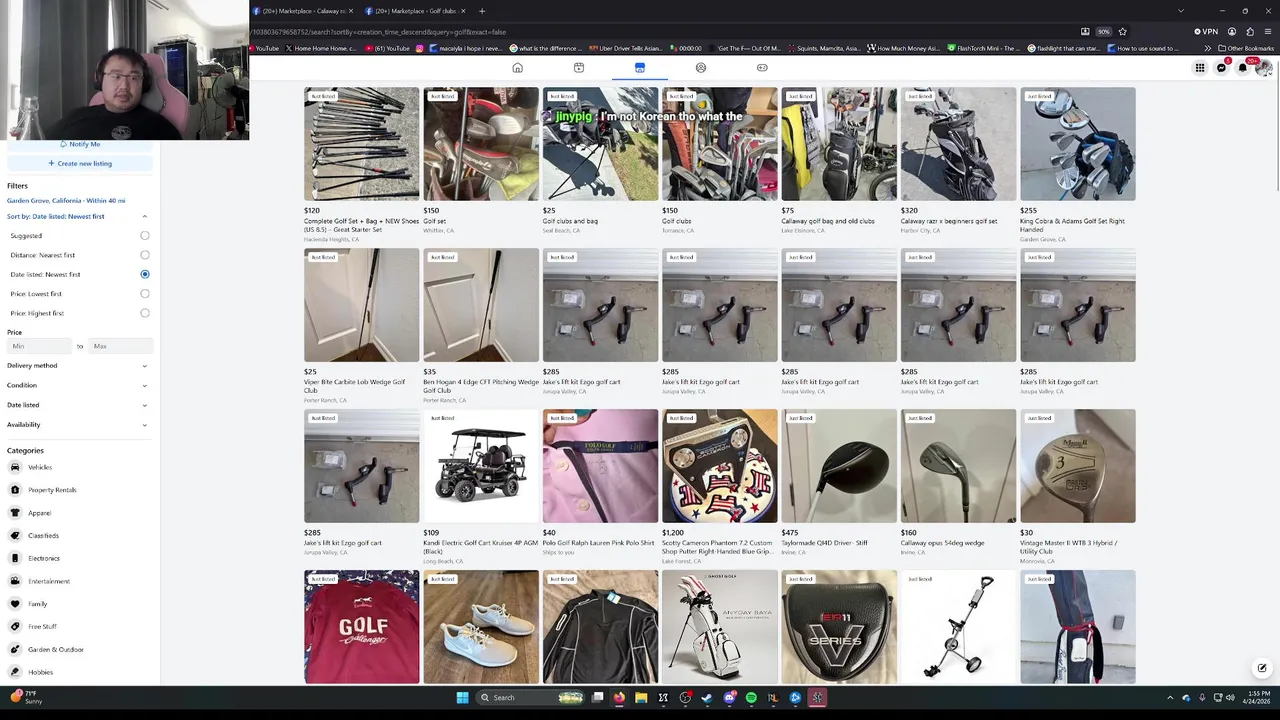Show hidden system tray icons
Screen dimensions: 1280x720
pos(1170,698)
